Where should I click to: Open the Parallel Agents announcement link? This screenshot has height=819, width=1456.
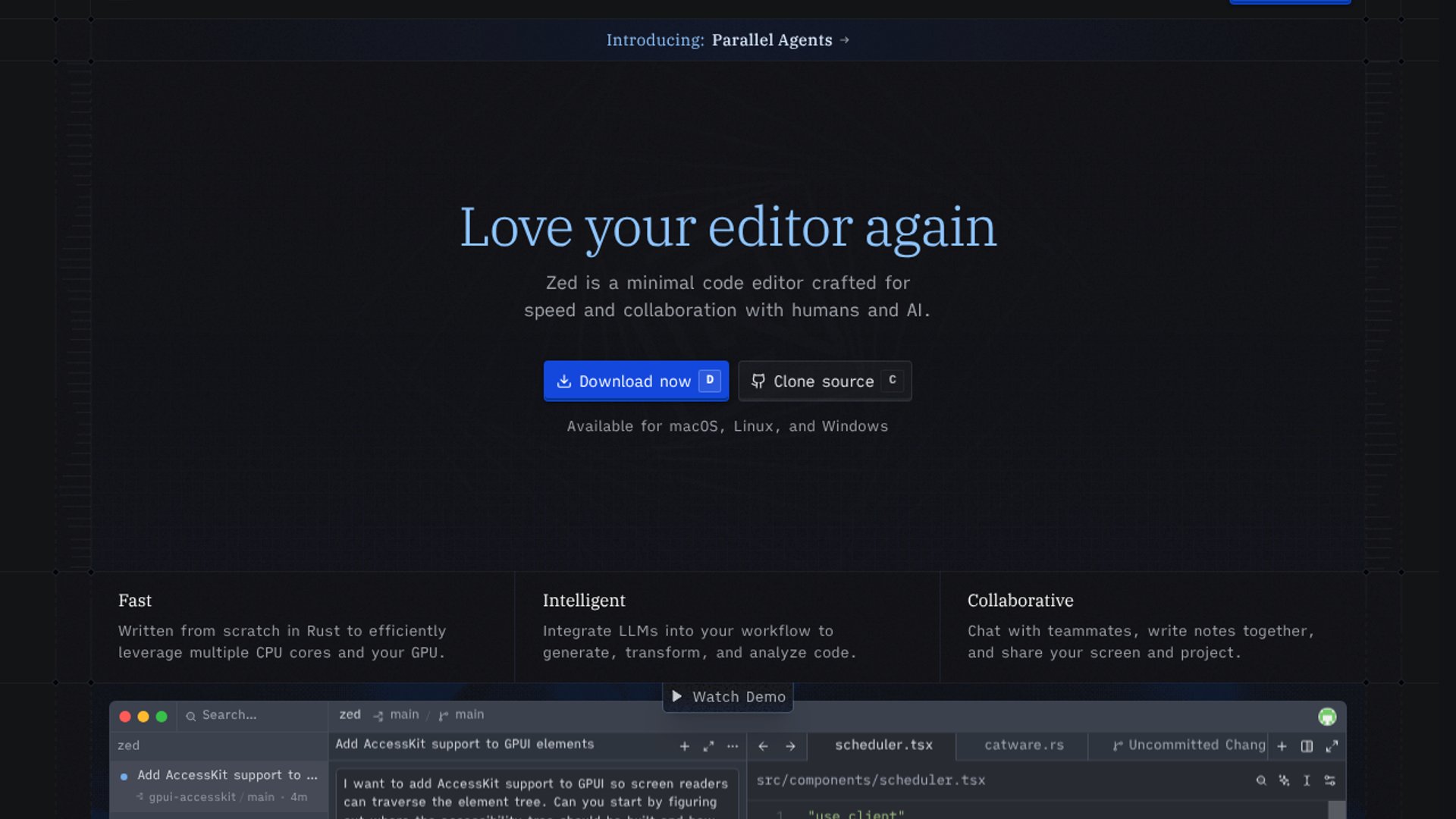click(772, 40)
